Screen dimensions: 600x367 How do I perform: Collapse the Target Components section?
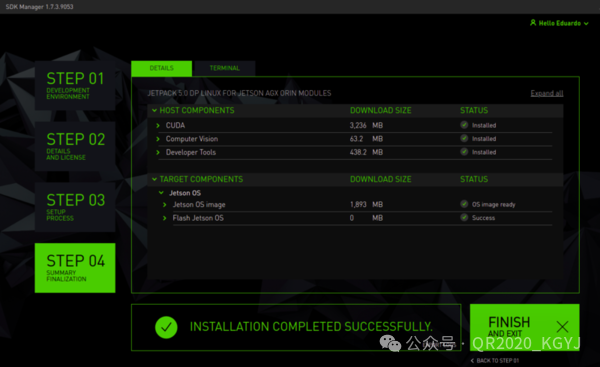[154, 179]
